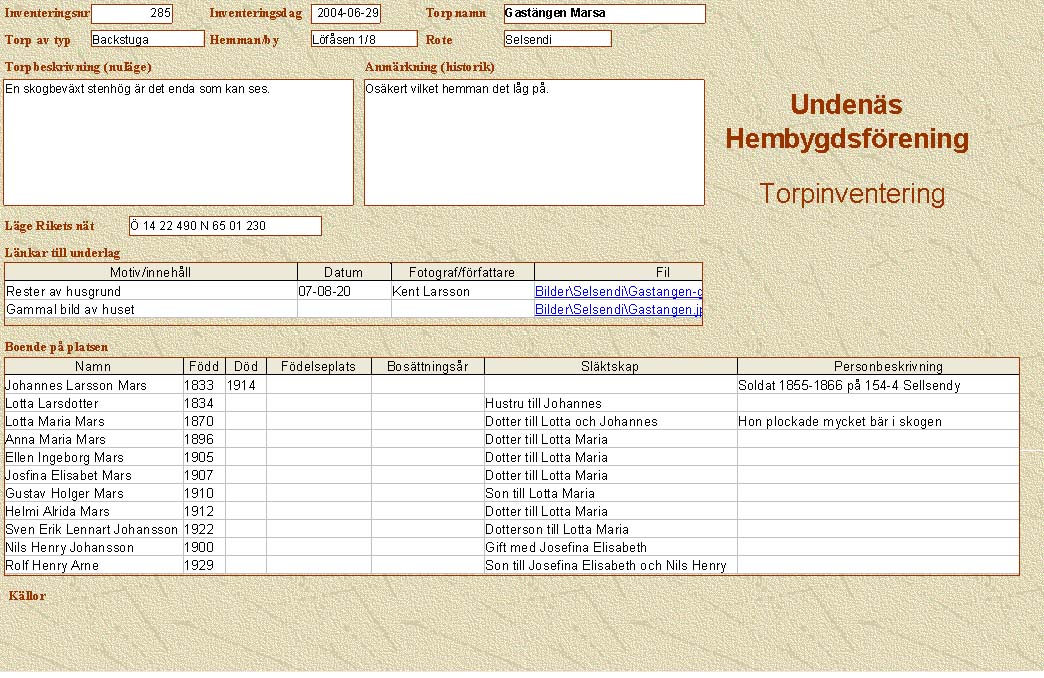Click inside the Anmärkning historik text area
1044x678 pixels.
pyautogui.click(x=534, y=142)
